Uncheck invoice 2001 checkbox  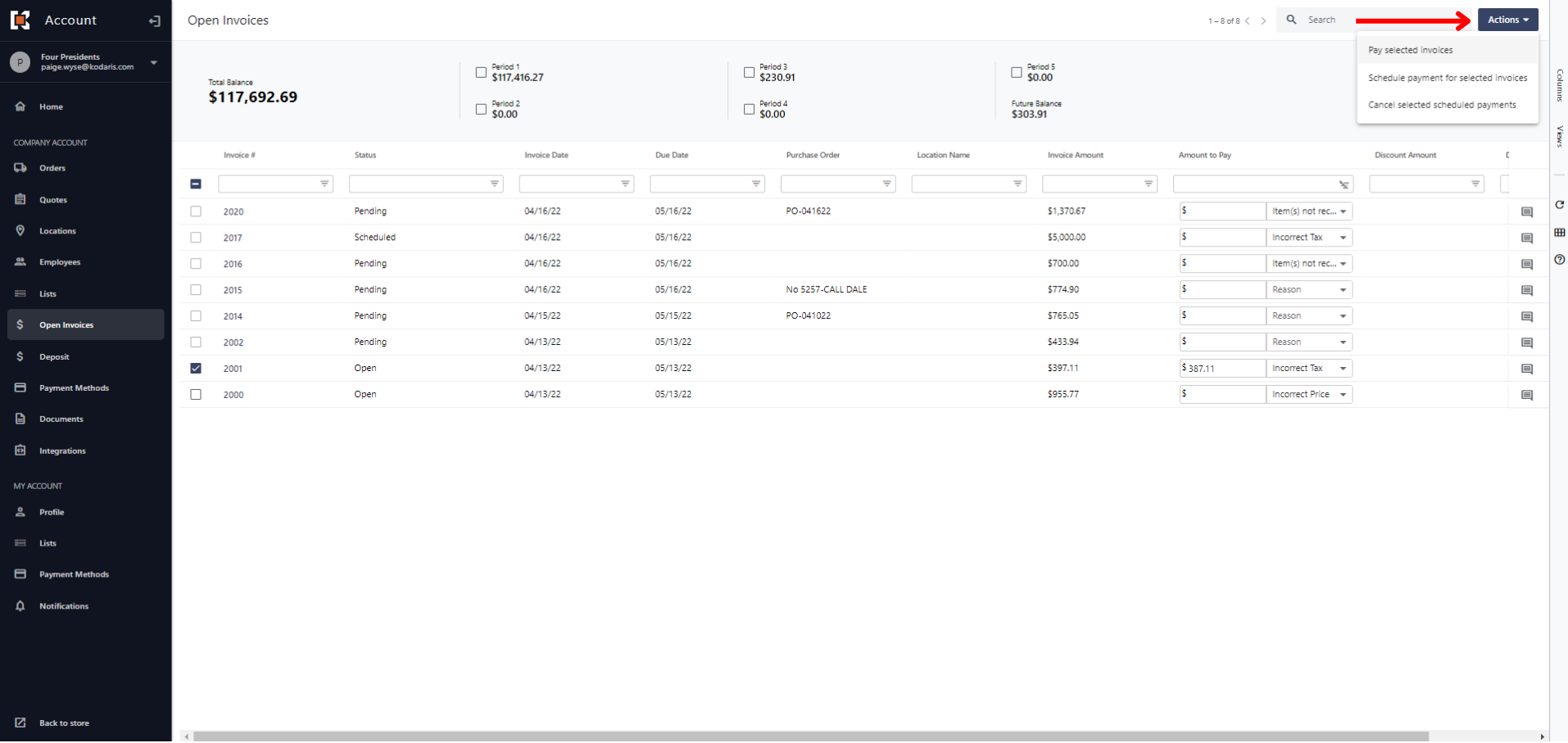(196, 369)
